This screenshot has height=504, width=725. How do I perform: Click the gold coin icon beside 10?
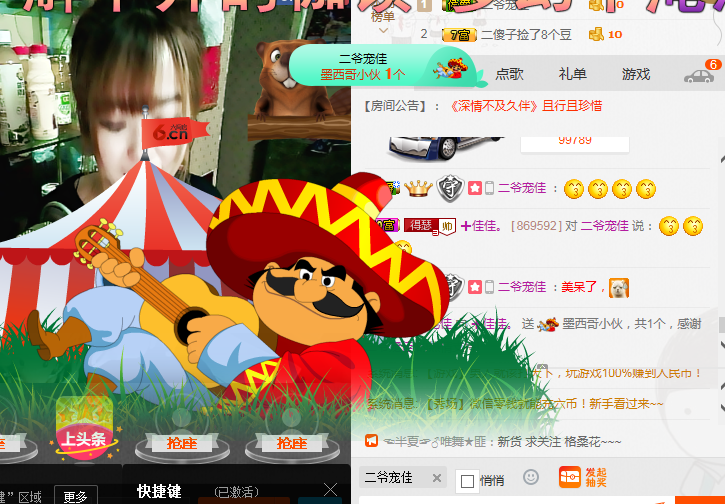(596, 34)
